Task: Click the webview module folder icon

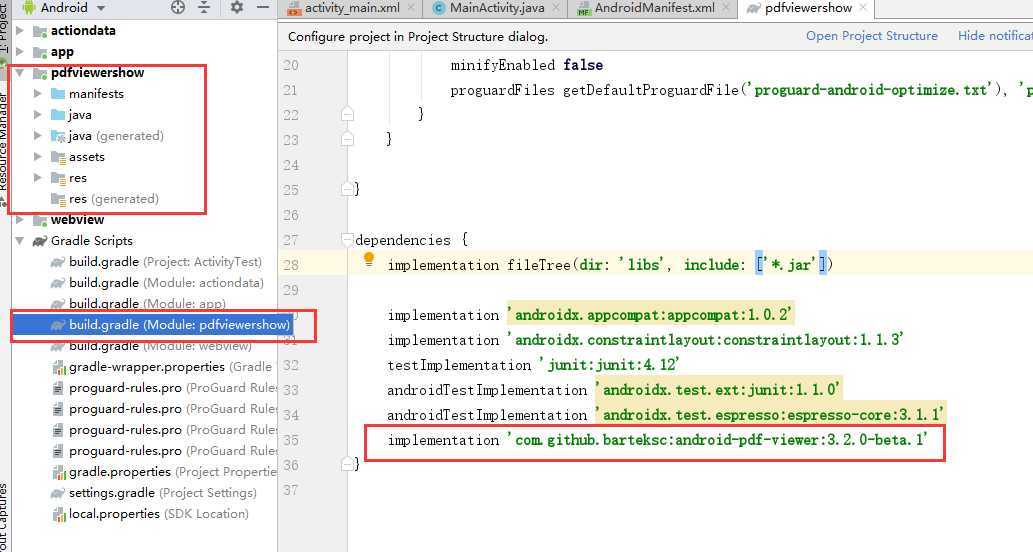Action: (x=40, y=220)
